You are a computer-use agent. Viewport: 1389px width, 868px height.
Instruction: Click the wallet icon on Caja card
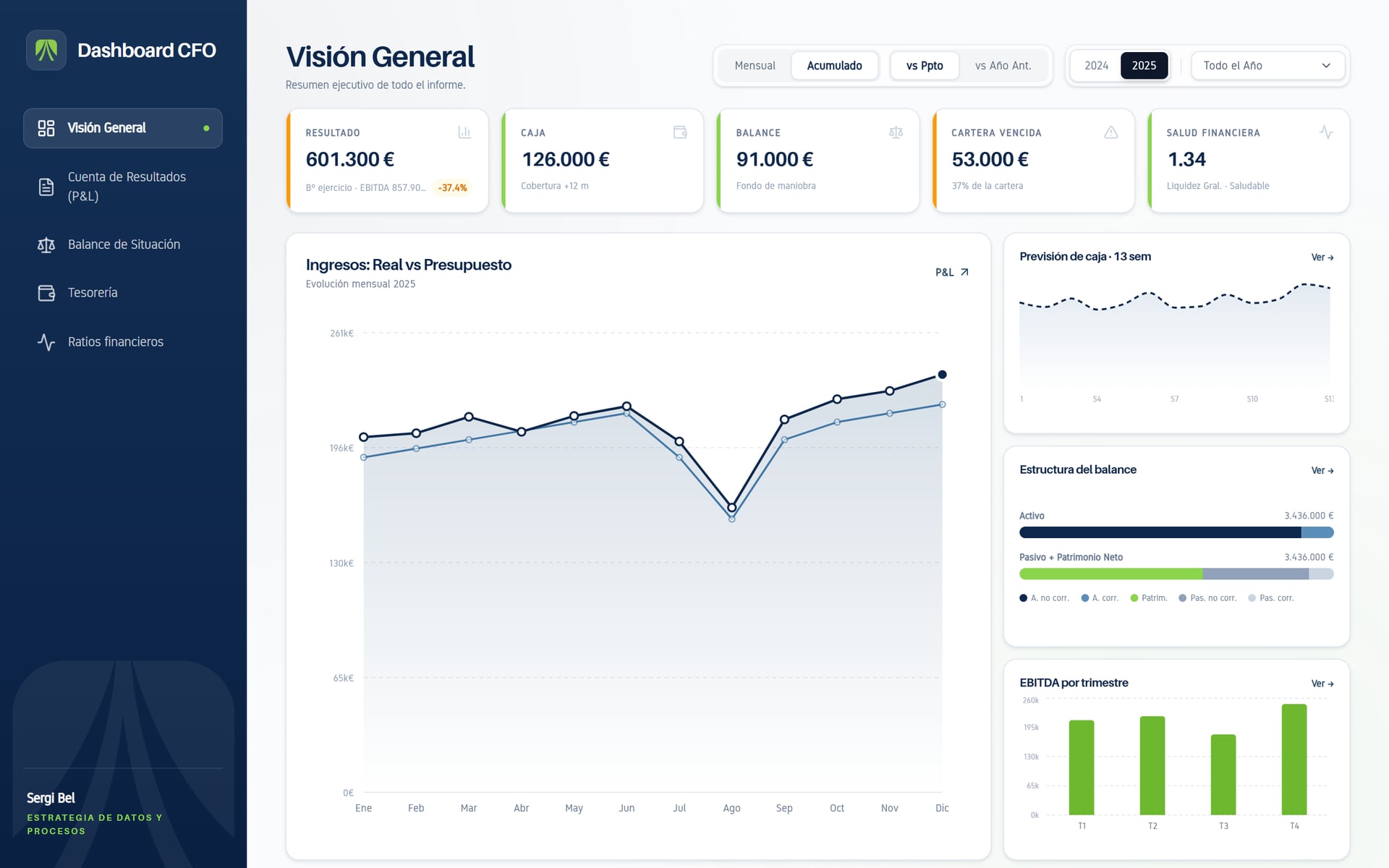pos(680,132)
